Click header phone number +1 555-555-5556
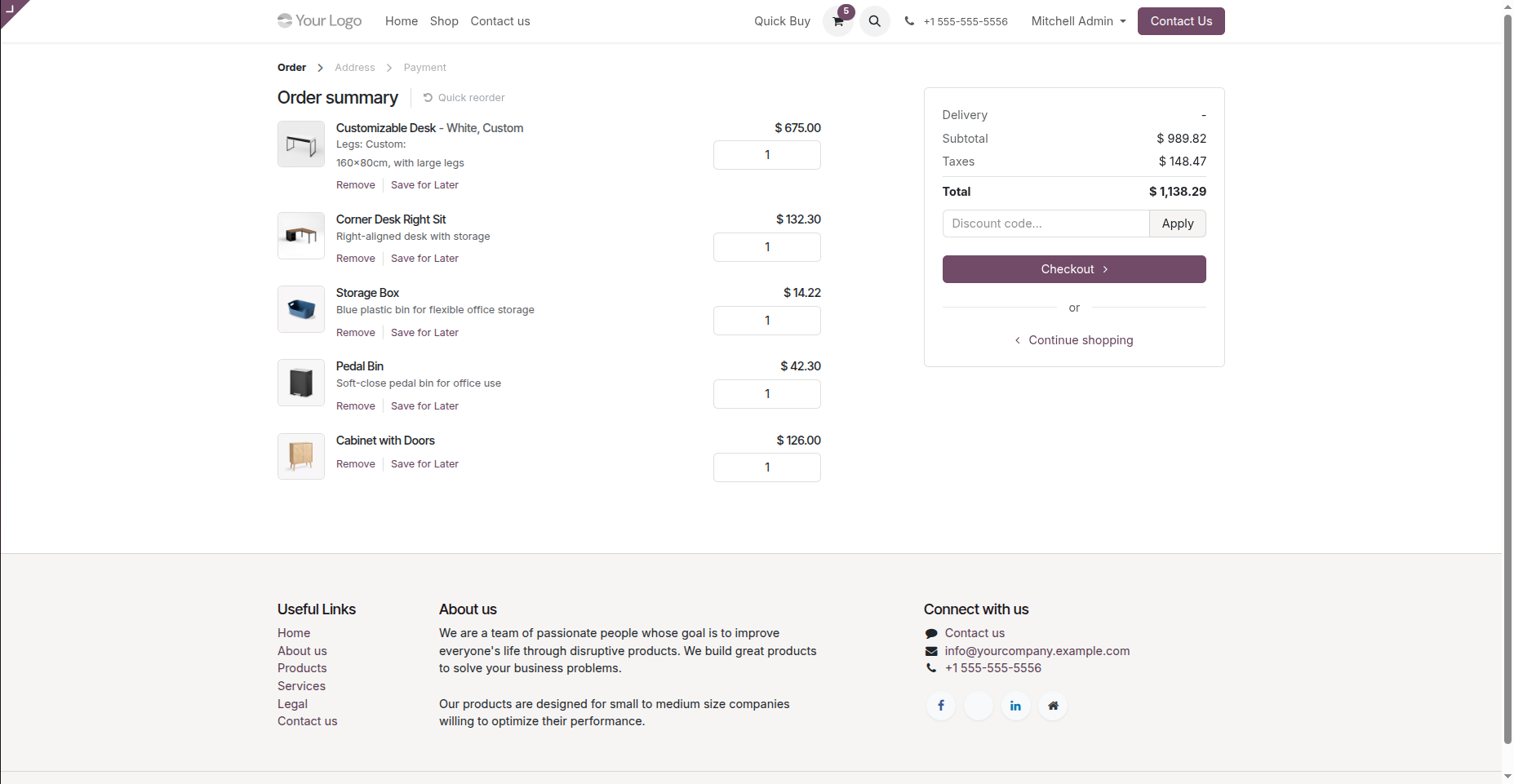 coord(966,22)
